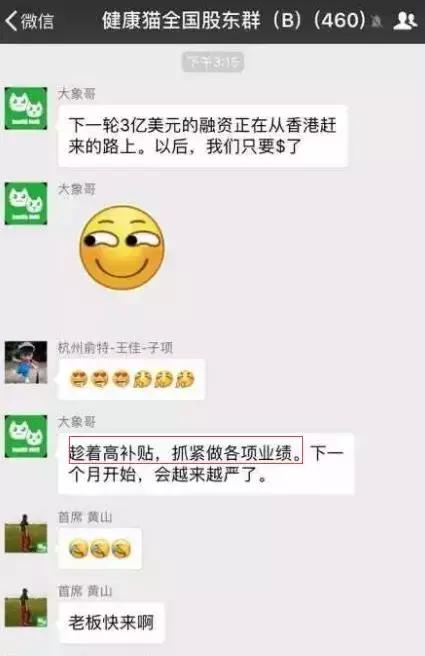Tap the 大象哥 sender name above 融资 message
The width and height of the screenshot is (425, 656).
click(77, 94)
